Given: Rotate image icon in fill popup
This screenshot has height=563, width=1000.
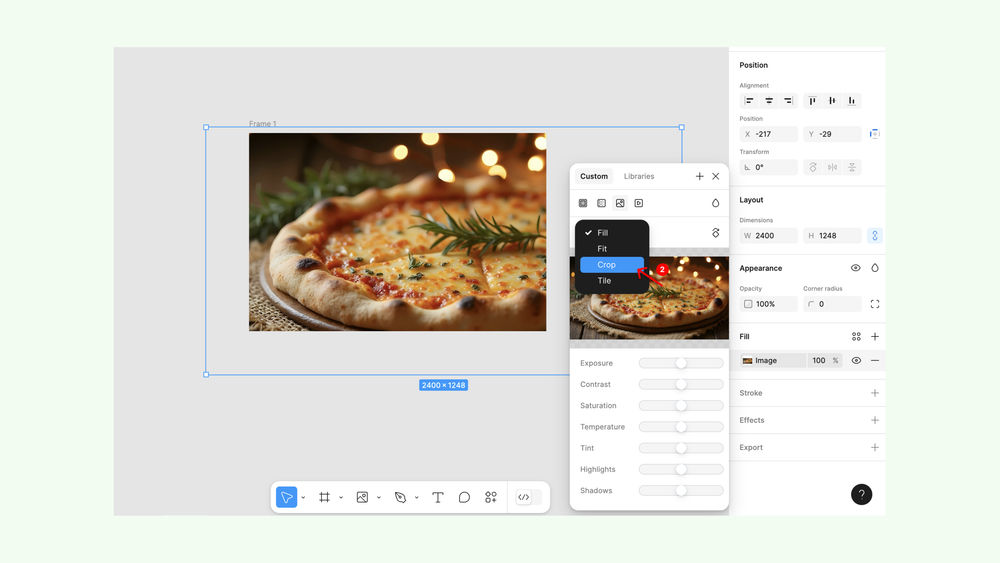Looking at the screenshot, I should coord(716,233).
